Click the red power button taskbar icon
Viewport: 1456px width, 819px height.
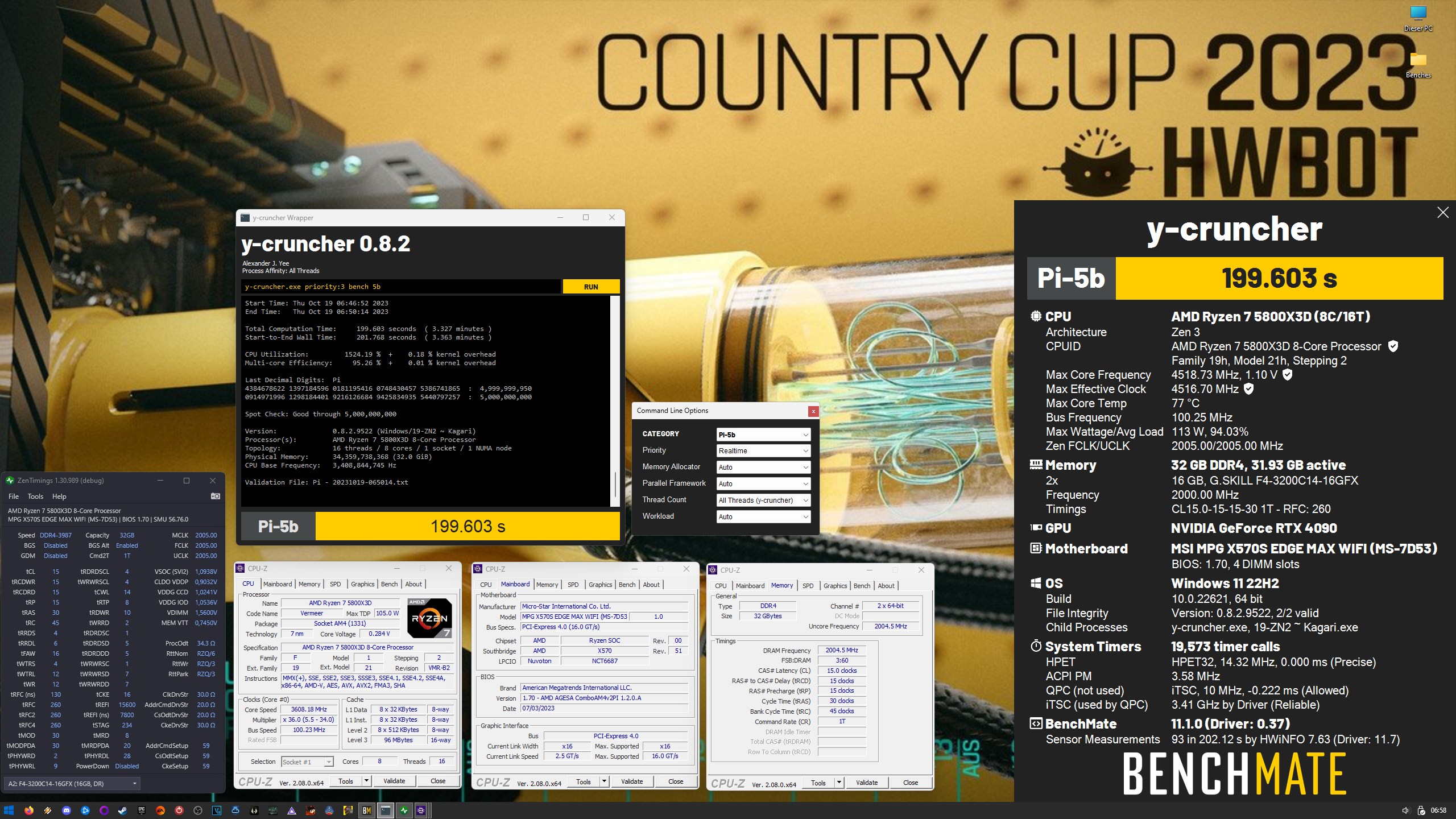coord(179,810)
